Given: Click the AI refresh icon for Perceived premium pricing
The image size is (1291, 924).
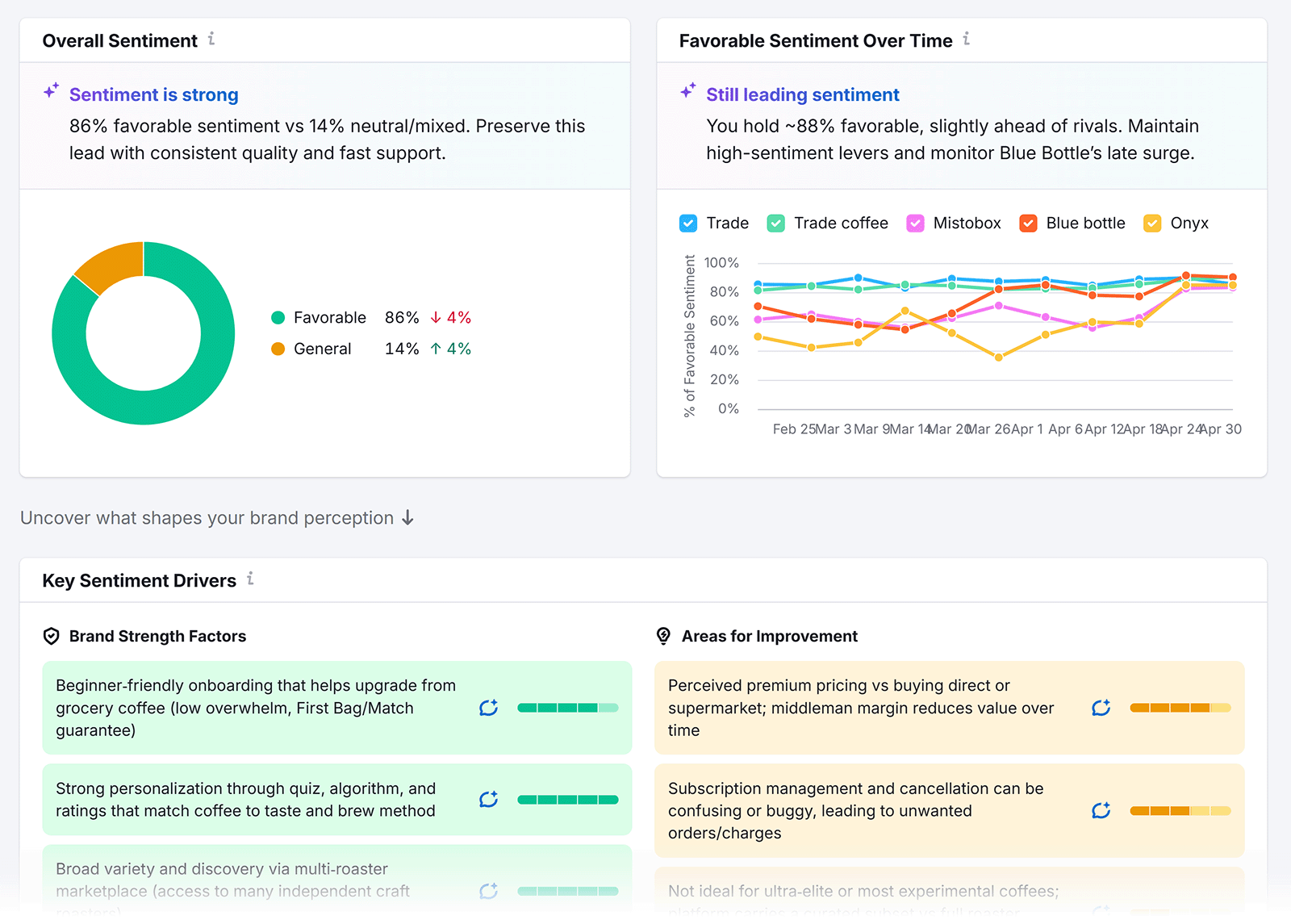Looking at the screenshot, I should pyautogui.click(x=1101, y=708).
